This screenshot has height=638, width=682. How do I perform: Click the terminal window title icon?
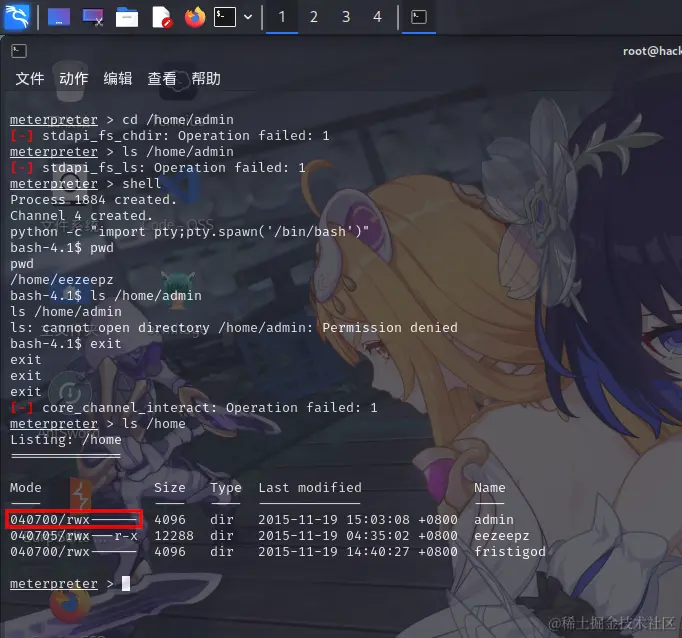(19, 51)
